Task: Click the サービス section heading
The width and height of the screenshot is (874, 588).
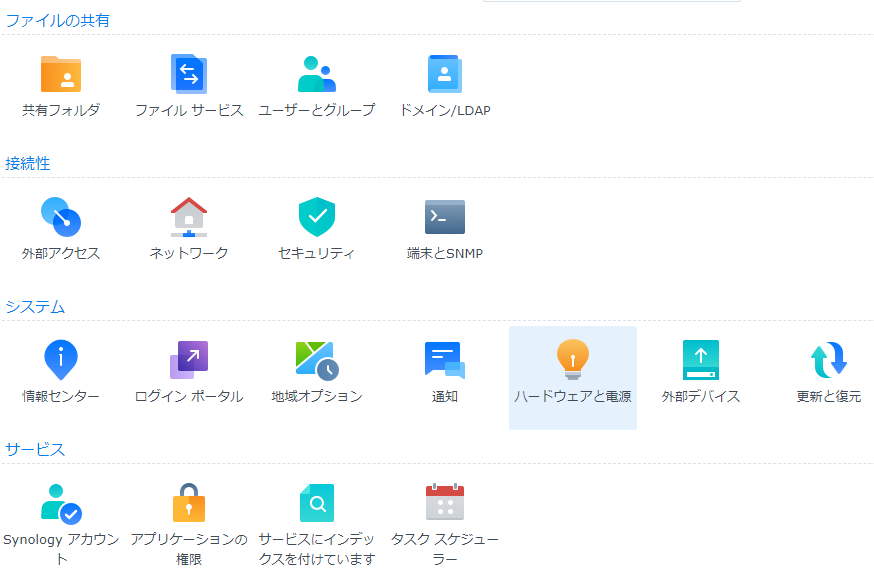Action: (x=35, y=450)
